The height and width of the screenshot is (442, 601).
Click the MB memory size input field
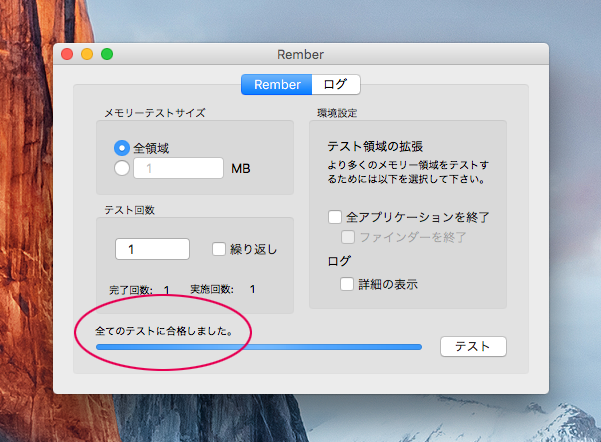pyautogui.click(x=178, y=168)
